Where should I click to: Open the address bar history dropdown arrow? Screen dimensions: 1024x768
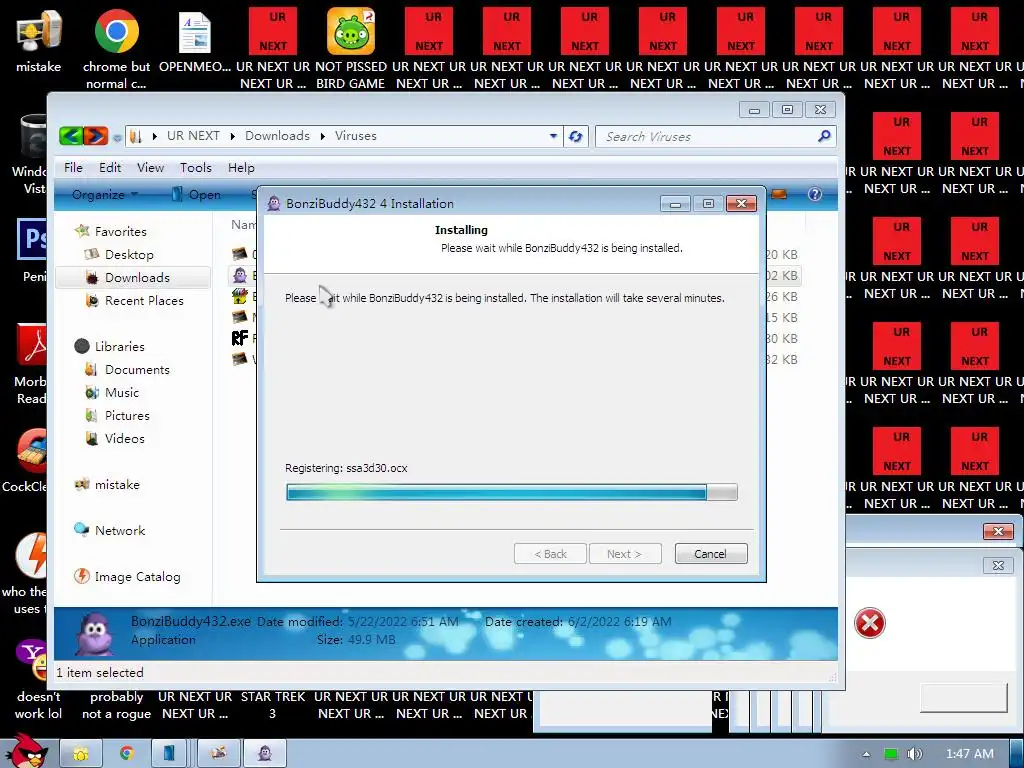click(553, 136)
